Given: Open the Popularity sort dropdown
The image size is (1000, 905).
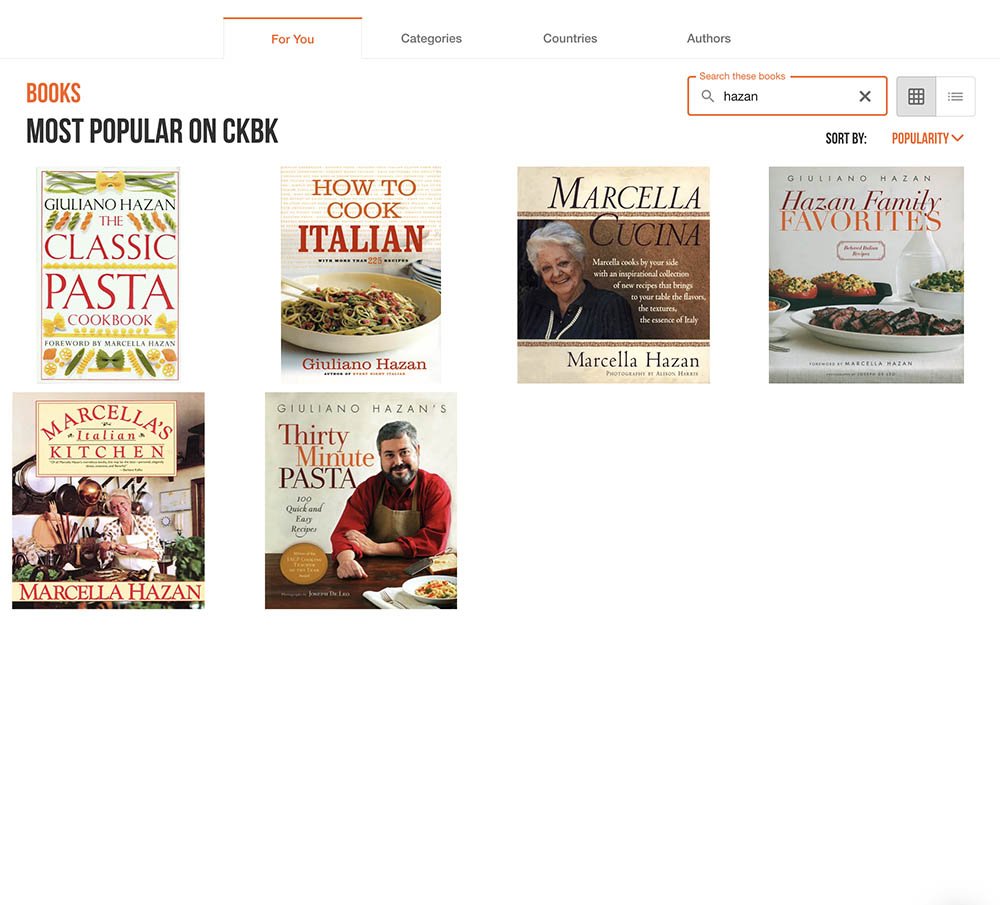Looking at the screenshot, I should coord(927,138).
